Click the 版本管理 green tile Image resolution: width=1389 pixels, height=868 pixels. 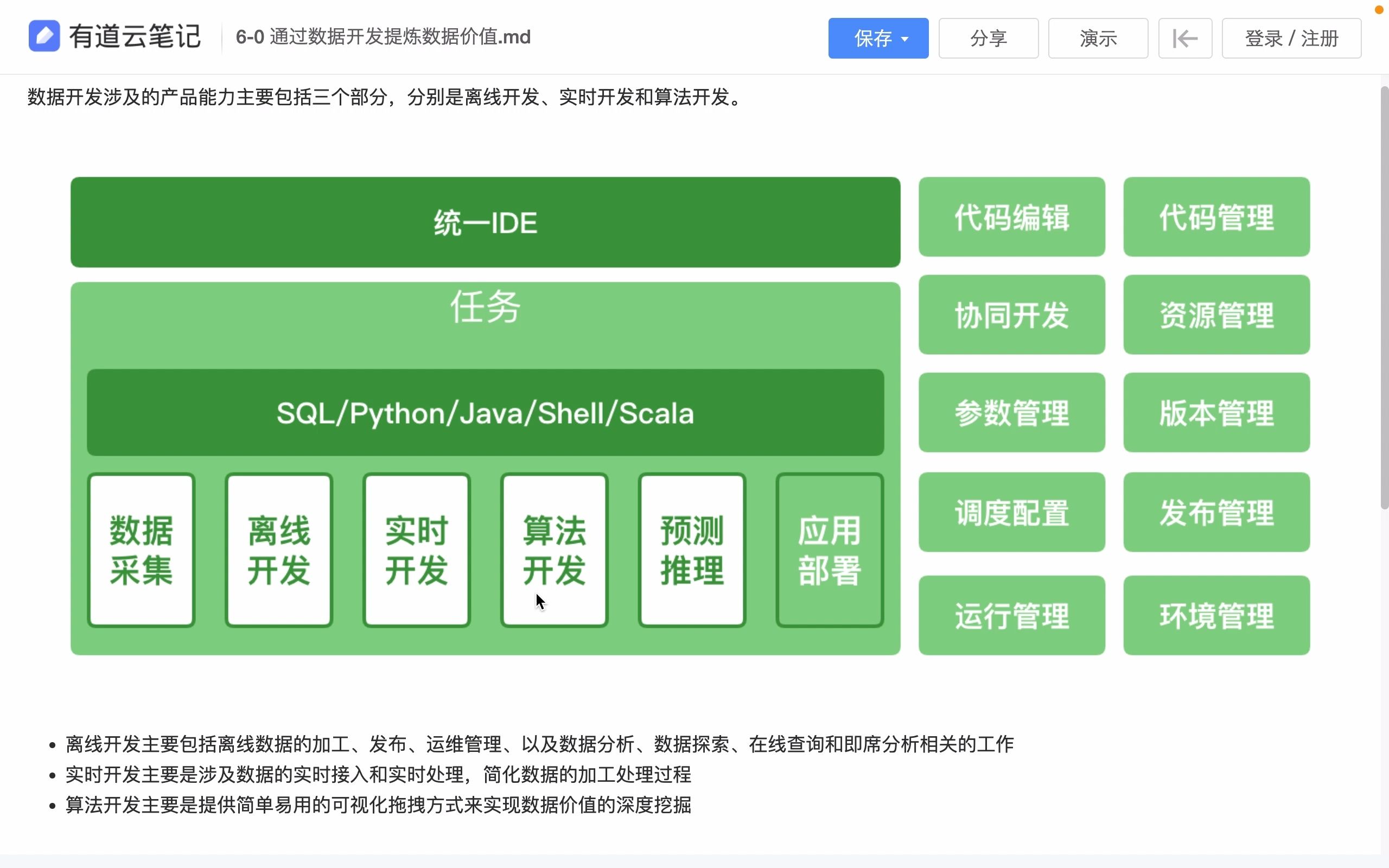point(1216,413)
